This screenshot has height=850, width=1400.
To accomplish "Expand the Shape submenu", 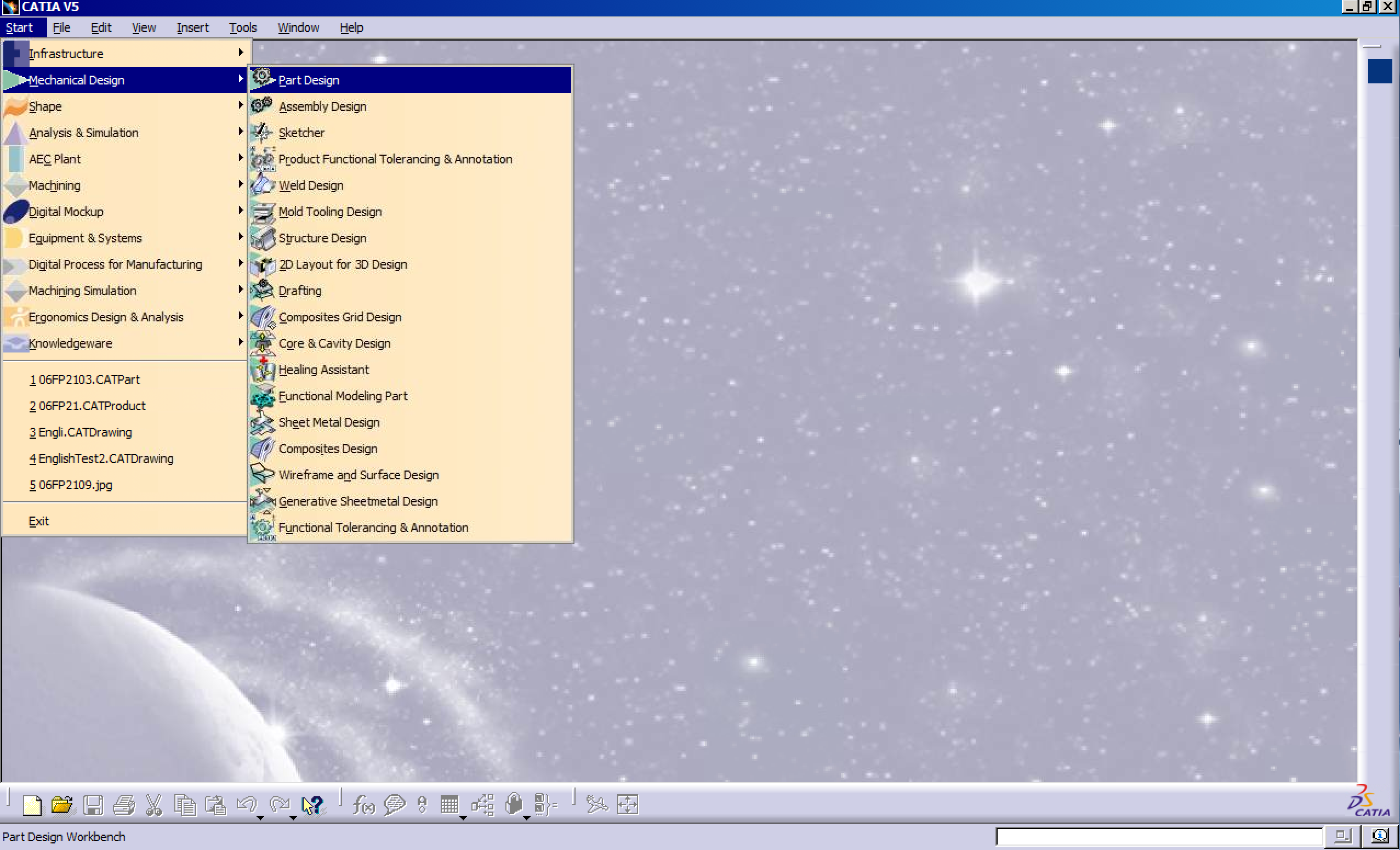I will pos(124,106).
